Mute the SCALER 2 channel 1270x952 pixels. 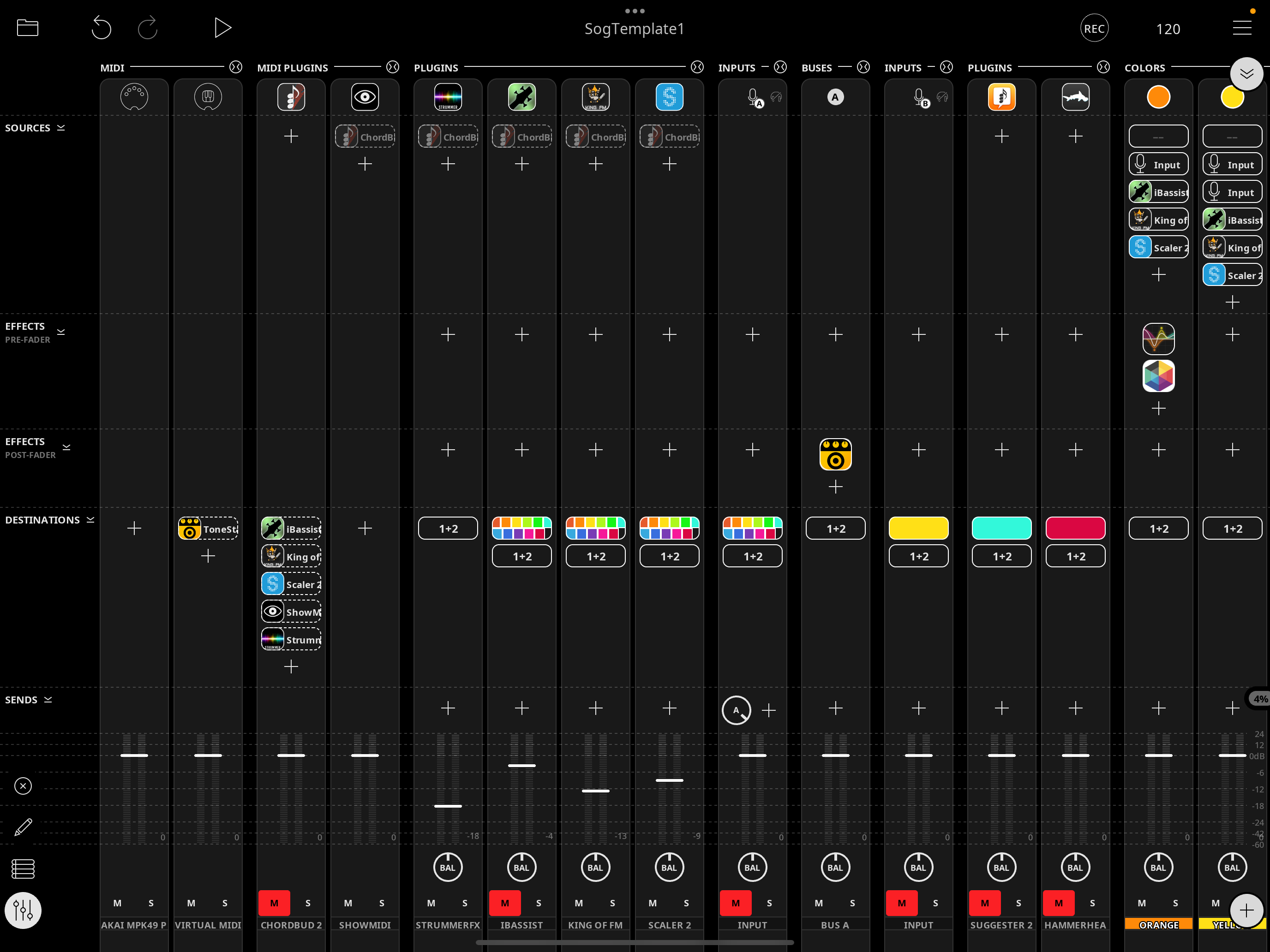point(653,903)
